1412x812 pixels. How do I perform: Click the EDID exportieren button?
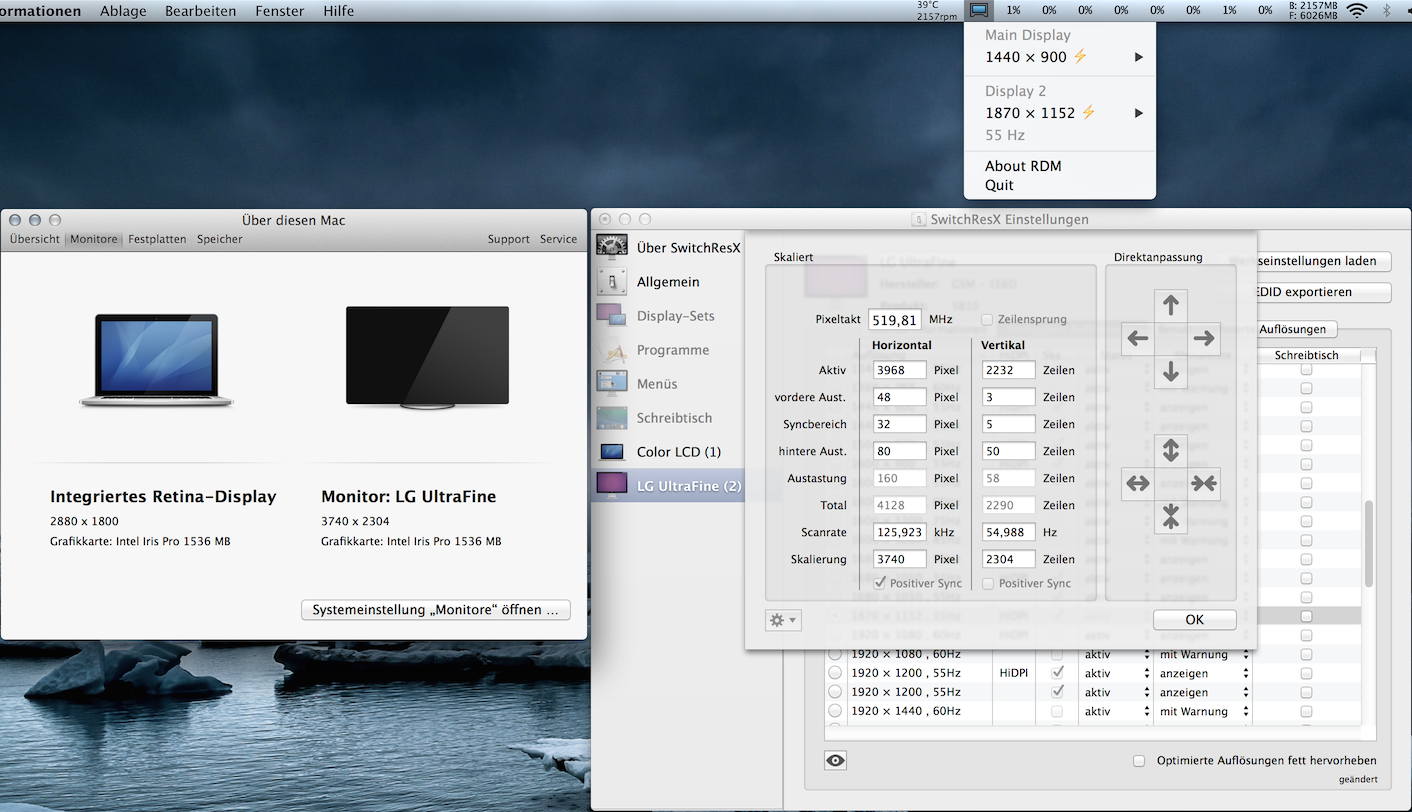point(1322,292)
